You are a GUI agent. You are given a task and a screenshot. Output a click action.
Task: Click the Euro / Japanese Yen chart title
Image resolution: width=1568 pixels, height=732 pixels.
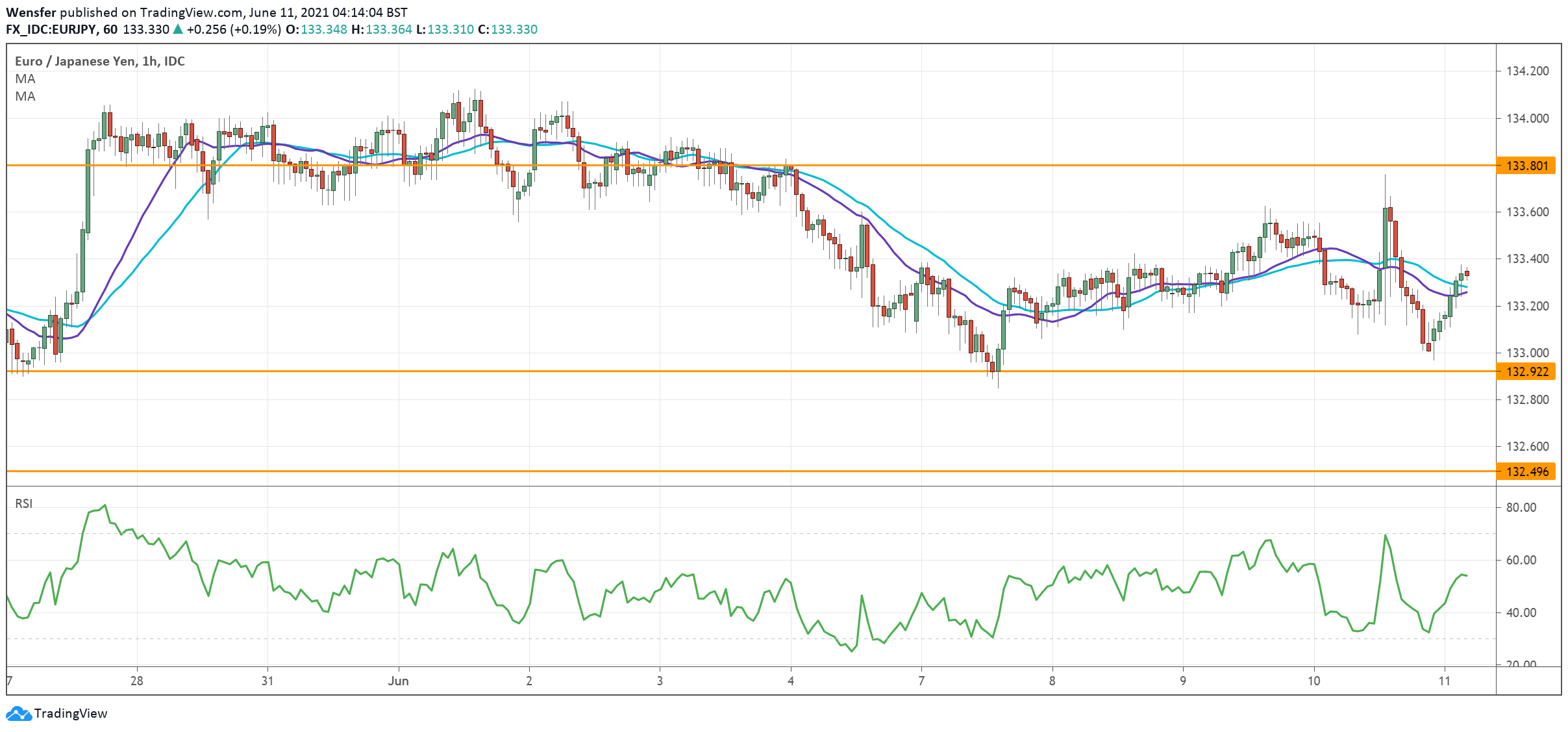pyautogui.click(x=99, y=61)
